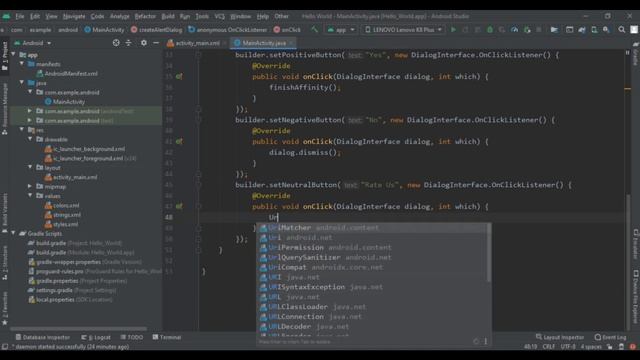640x360 pixels.
Task: Open the Project tool window side tab
Action: (5, 56)
